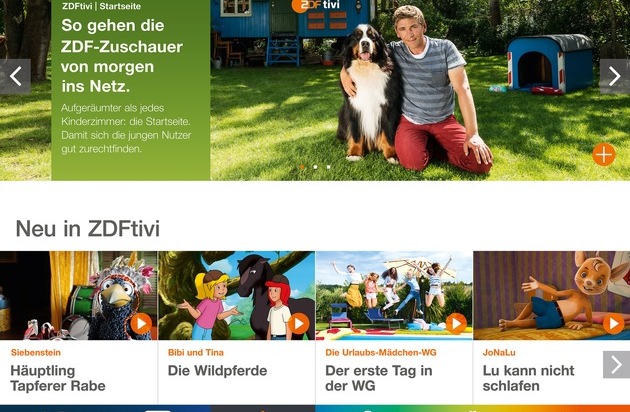Image resolution: width=630 pixels, height=412 pixels.
Task: Click the Siebenstein category label
Action: [x=36, y=353]
